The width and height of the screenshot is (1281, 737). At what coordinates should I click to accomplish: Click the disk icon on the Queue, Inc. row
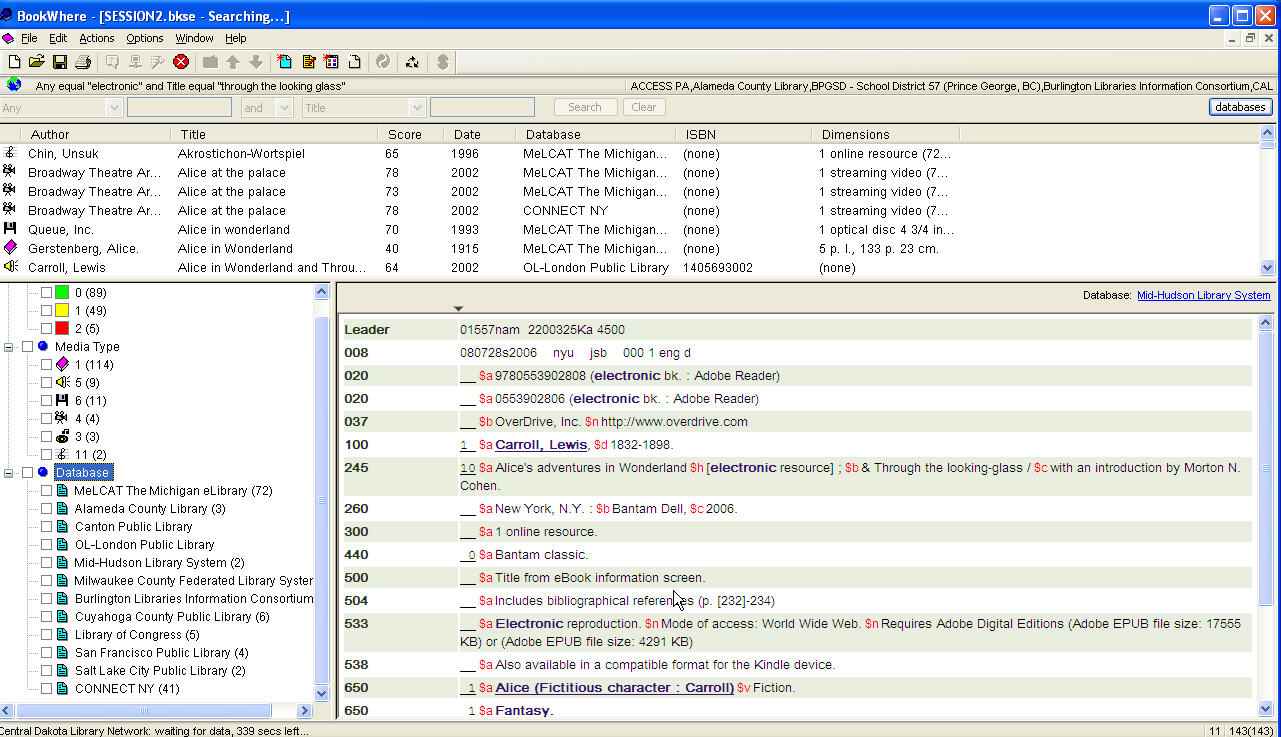click(10, 229)
